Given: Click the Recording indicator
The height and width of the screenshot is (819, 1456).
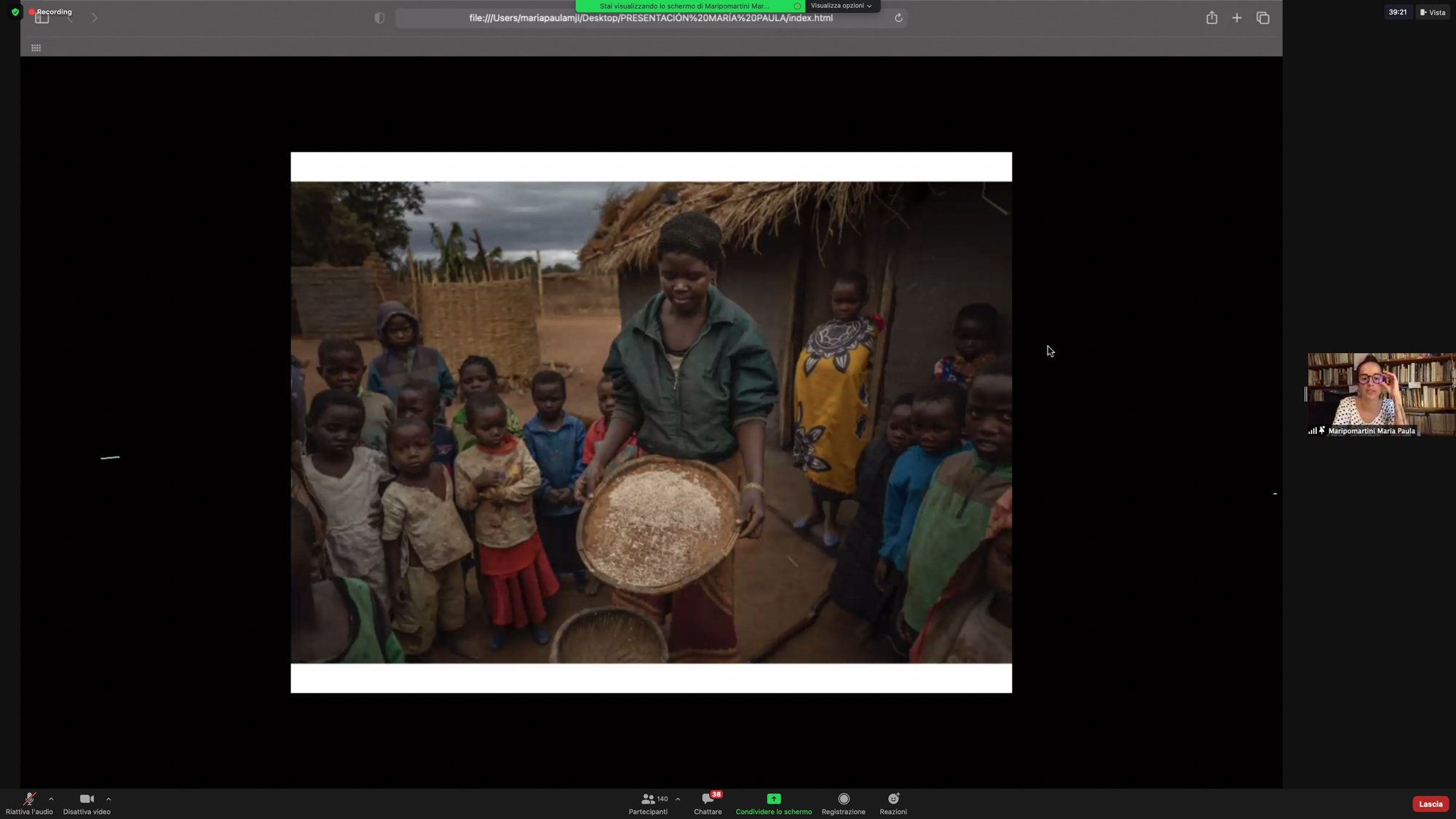Looking at the screenshot, I should 50,12.
